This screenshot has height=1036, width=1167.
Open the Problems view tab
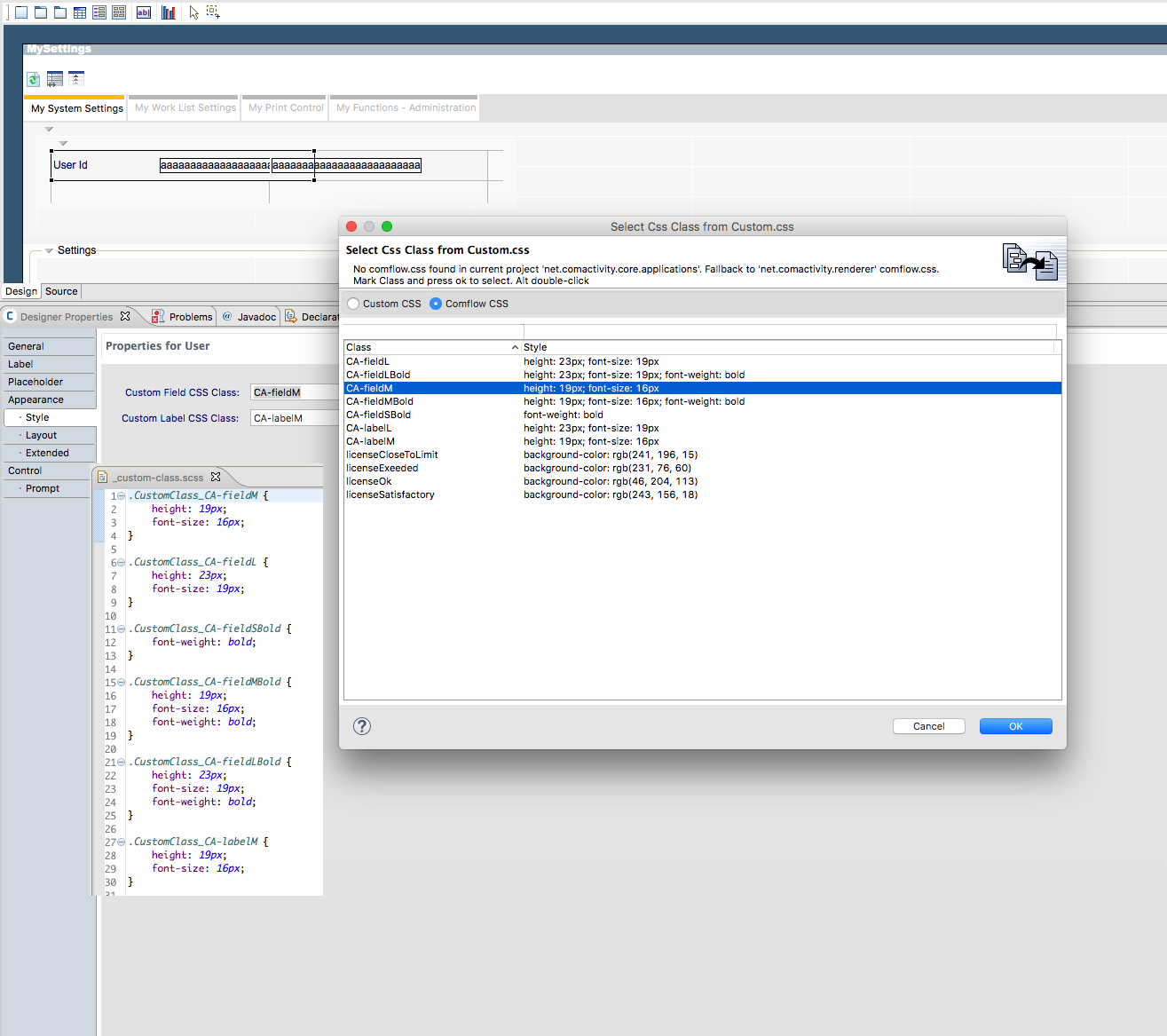[x=183, y=317]
